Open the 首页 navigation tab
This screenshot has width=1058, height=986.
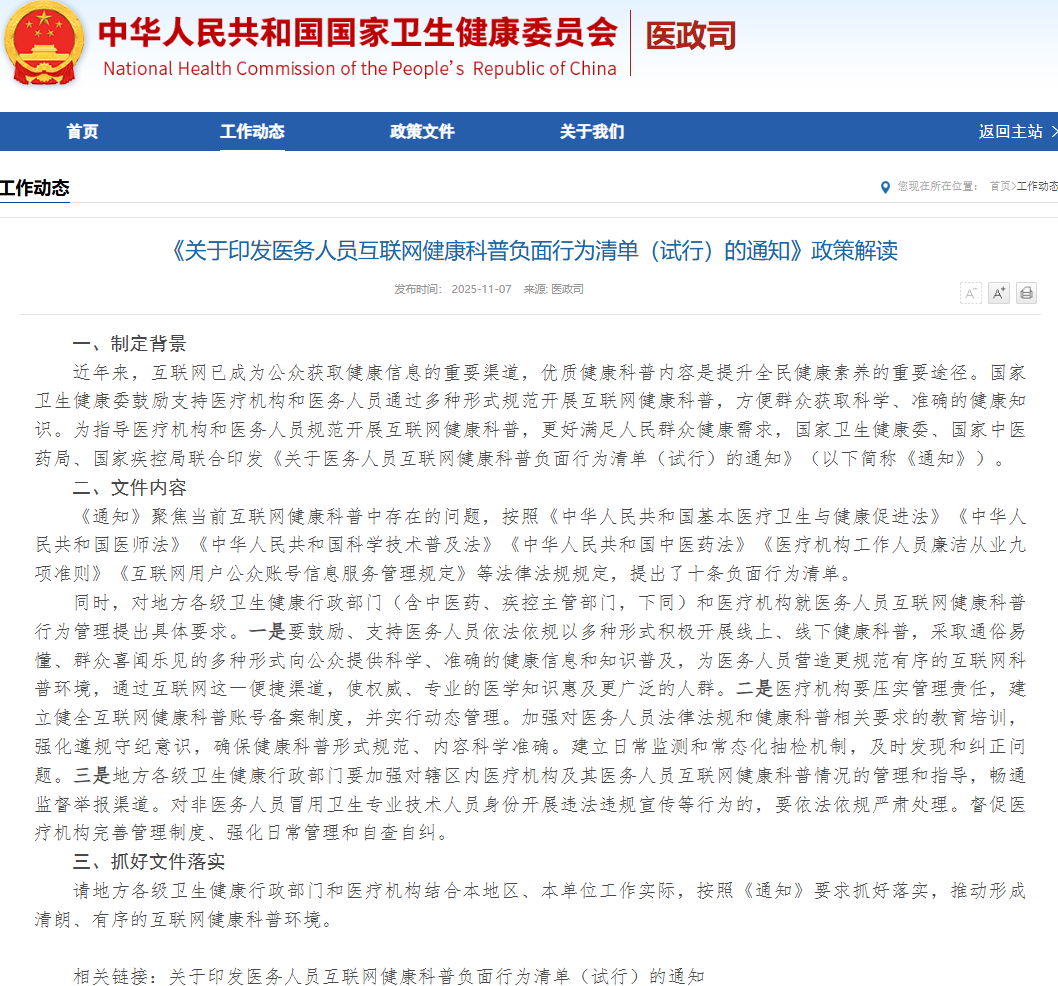[x=82, y=132]
